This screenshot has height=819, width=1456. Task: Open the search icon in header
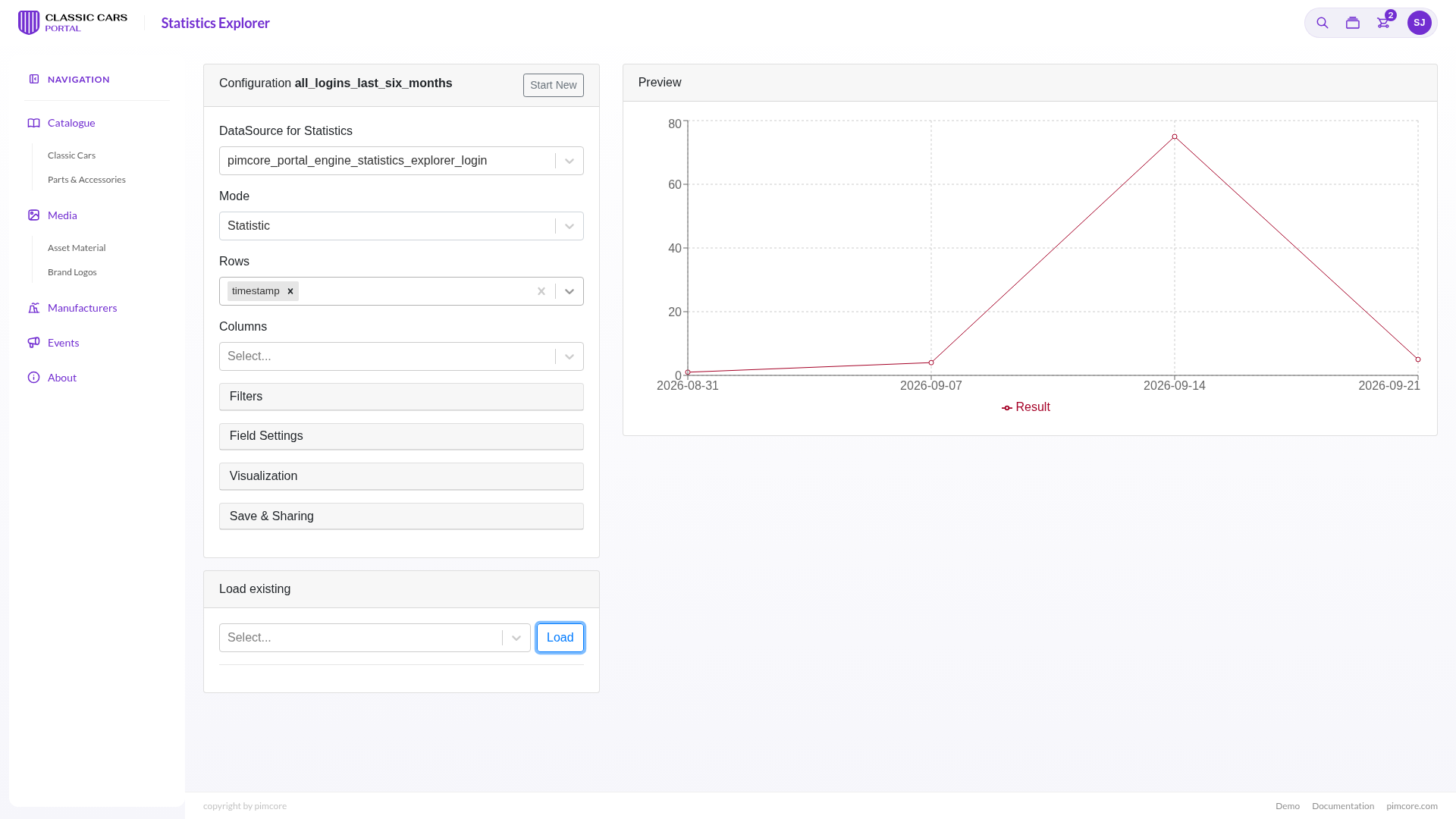tap(1323, 23)
